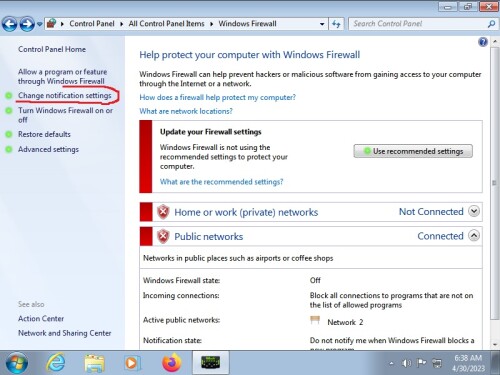Click Public networks heading
500x375 pixels.
coord(209,237)
